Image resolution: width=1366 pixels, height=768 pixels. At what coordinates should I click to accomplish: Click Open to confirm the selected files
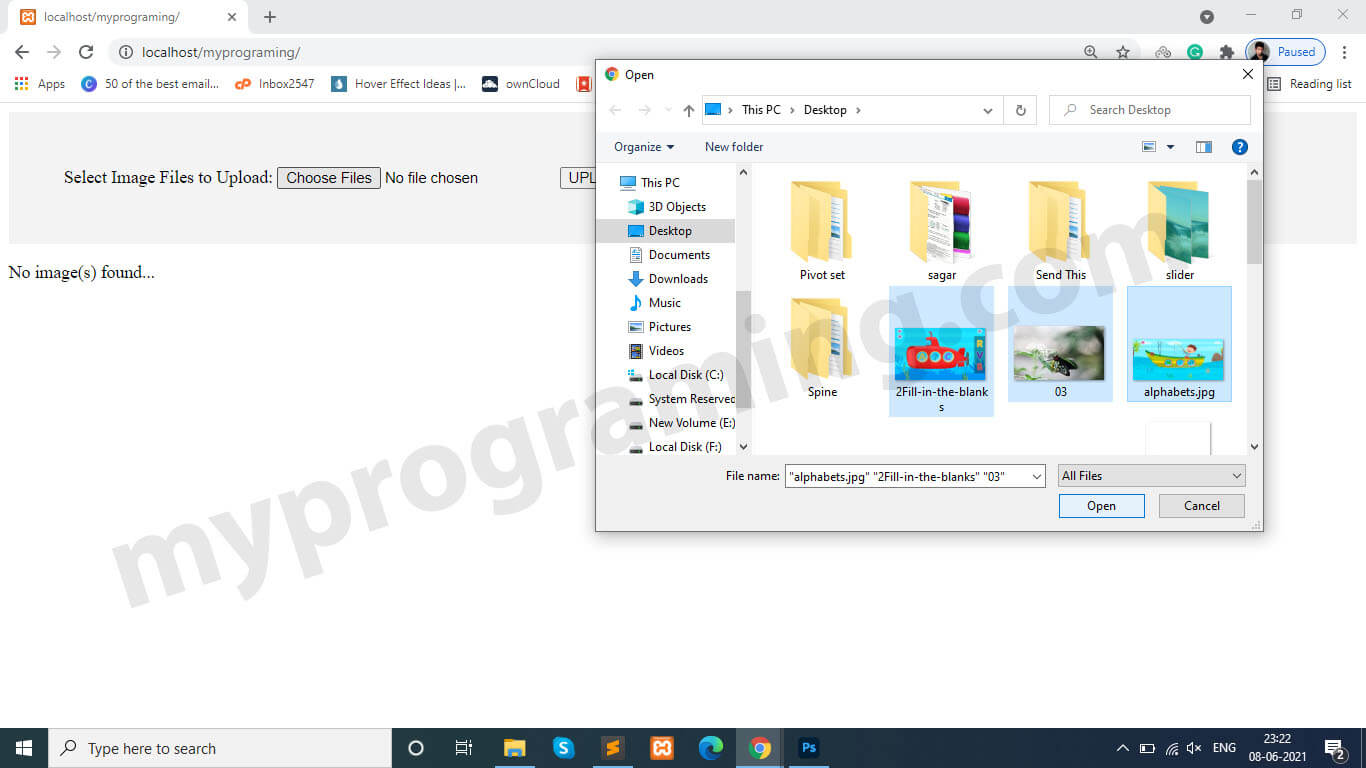point(1101,506)
